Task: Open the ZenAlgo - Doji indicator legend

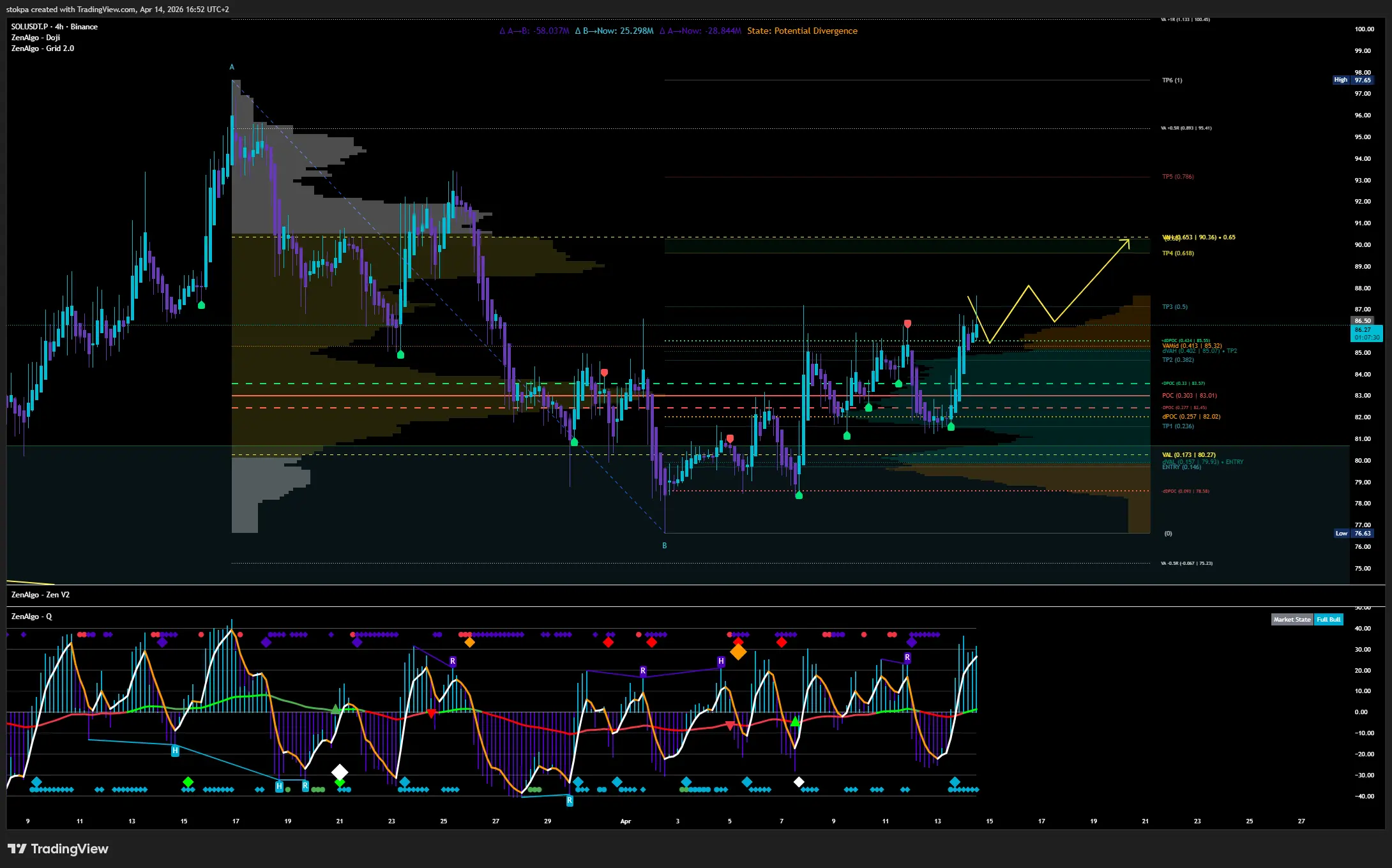Action: point(36,38)
